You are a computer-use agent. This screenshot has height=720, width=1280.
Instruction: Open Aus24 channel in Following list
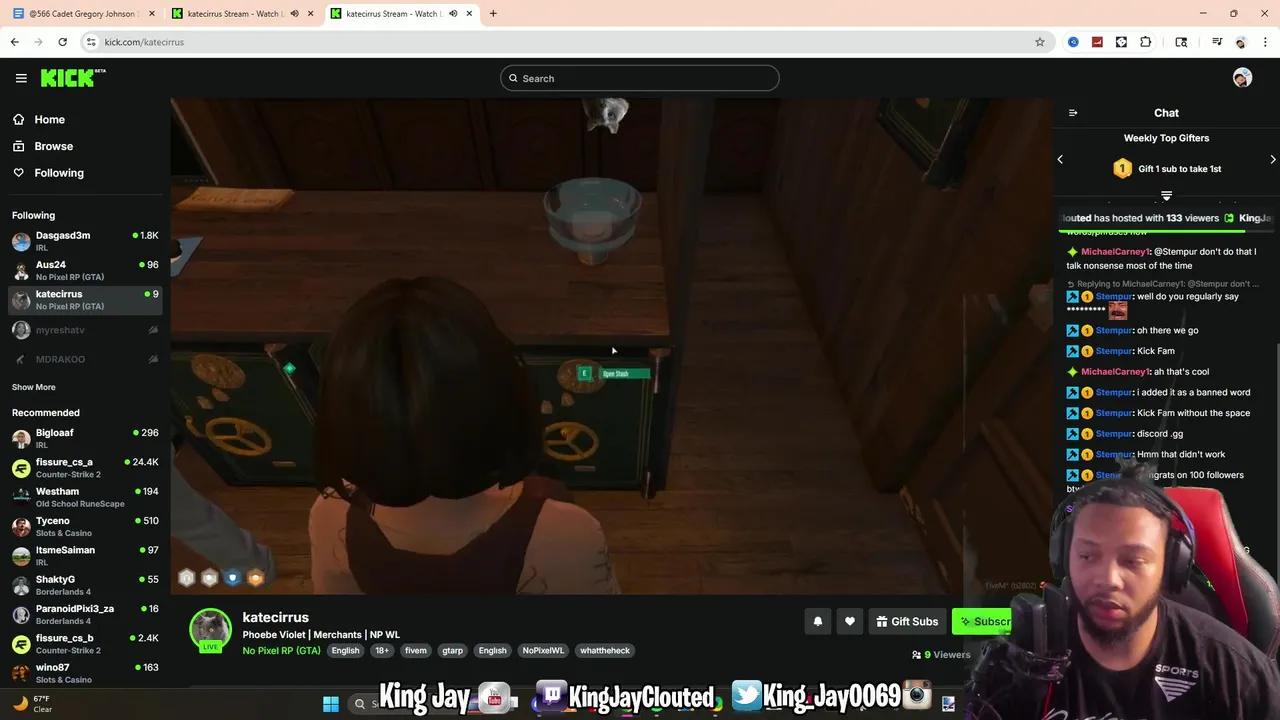pyautogui.click(x=85, y=270)
